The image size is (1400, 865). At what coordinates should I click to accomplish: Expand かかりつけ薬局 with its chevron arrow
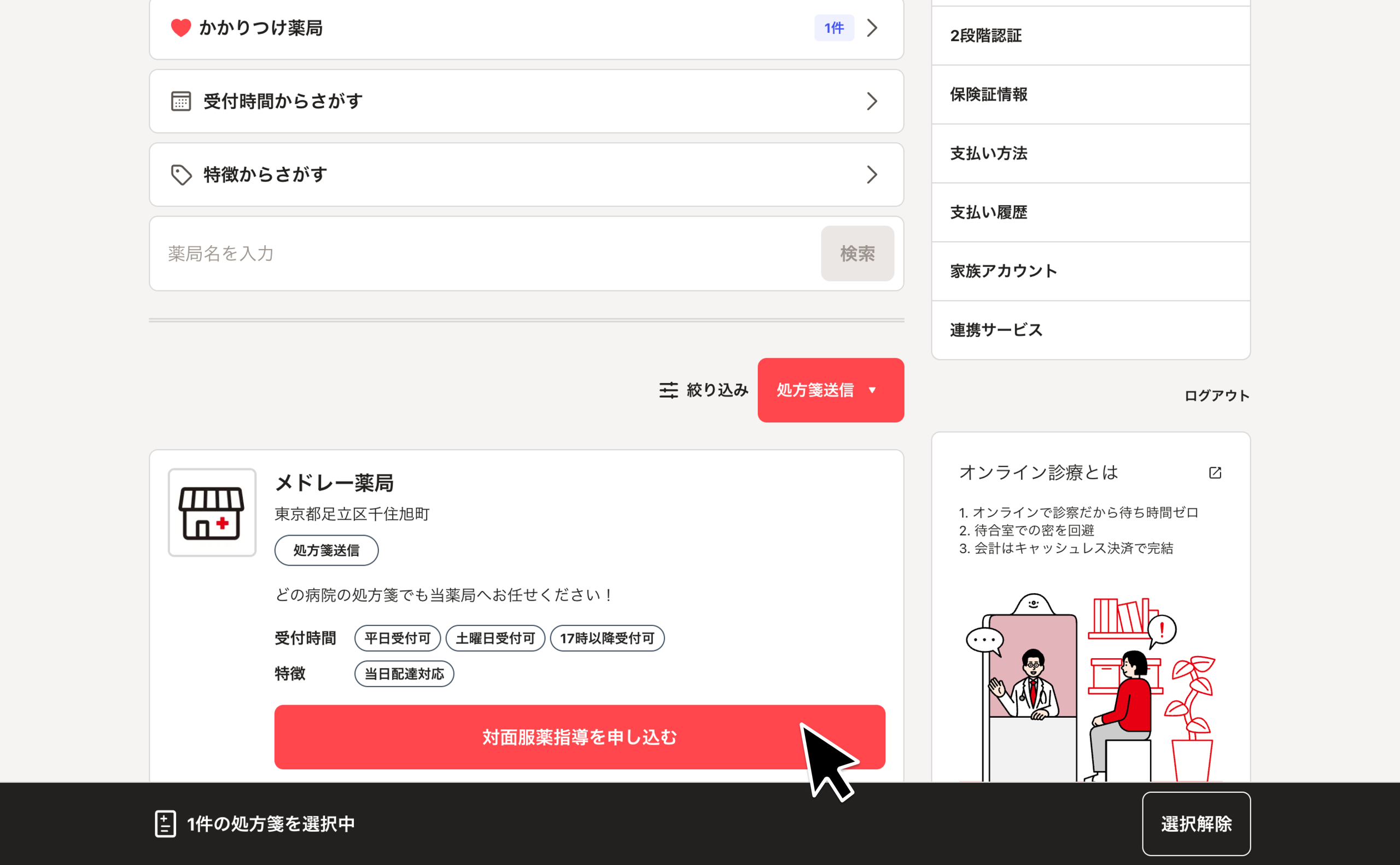click(872, 27)
